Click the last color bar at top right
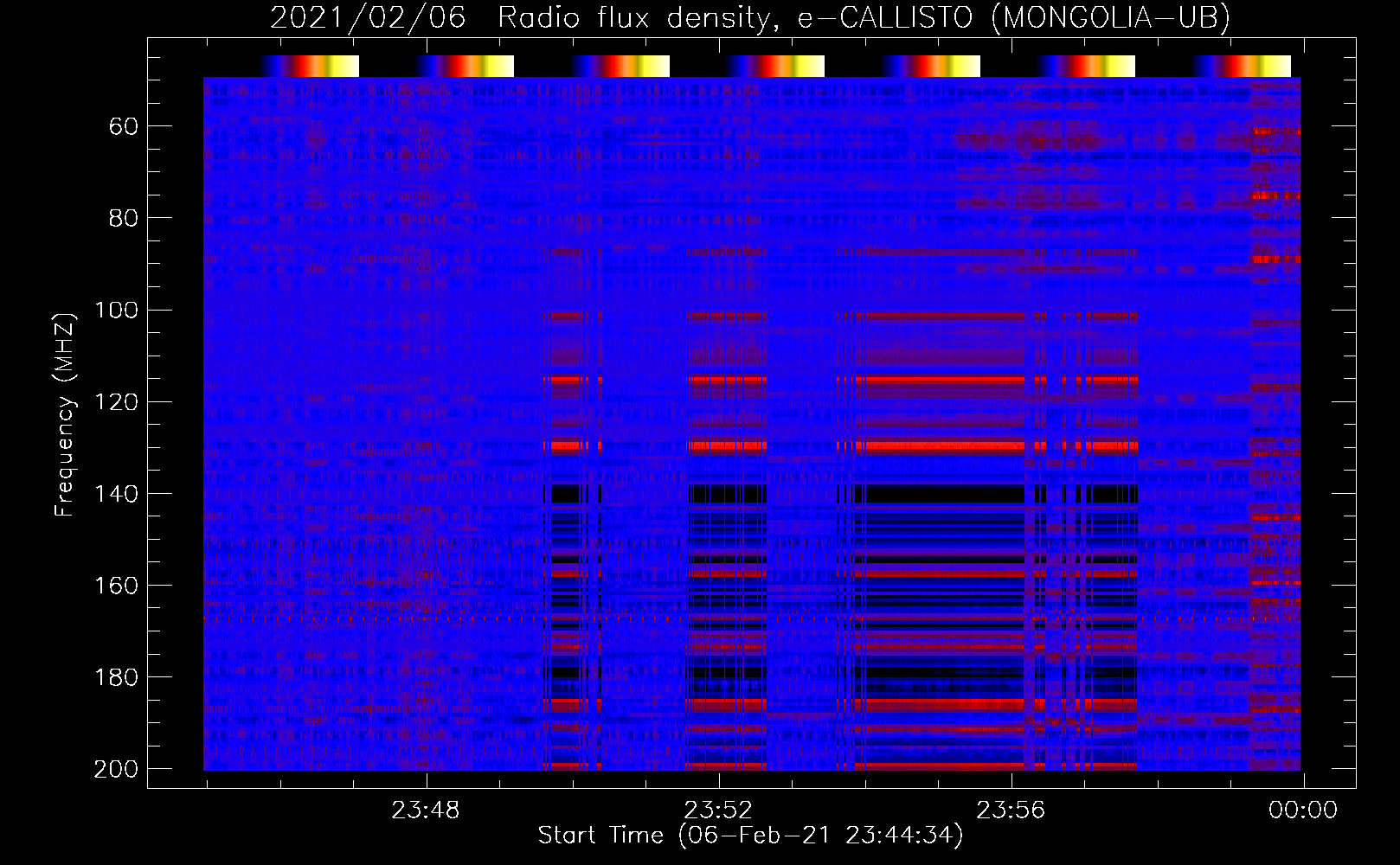Image resolution: width=1400 pixels, height=865 pixels. 1242,66
